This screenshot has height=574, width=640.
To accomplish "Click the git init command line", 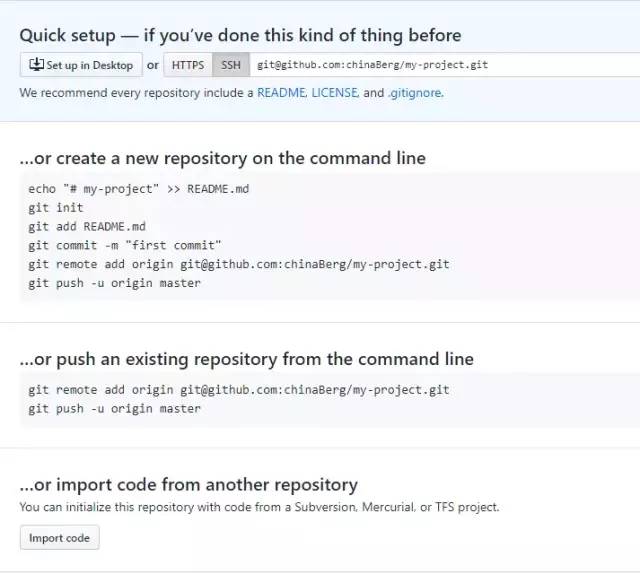I will (56, 208).
